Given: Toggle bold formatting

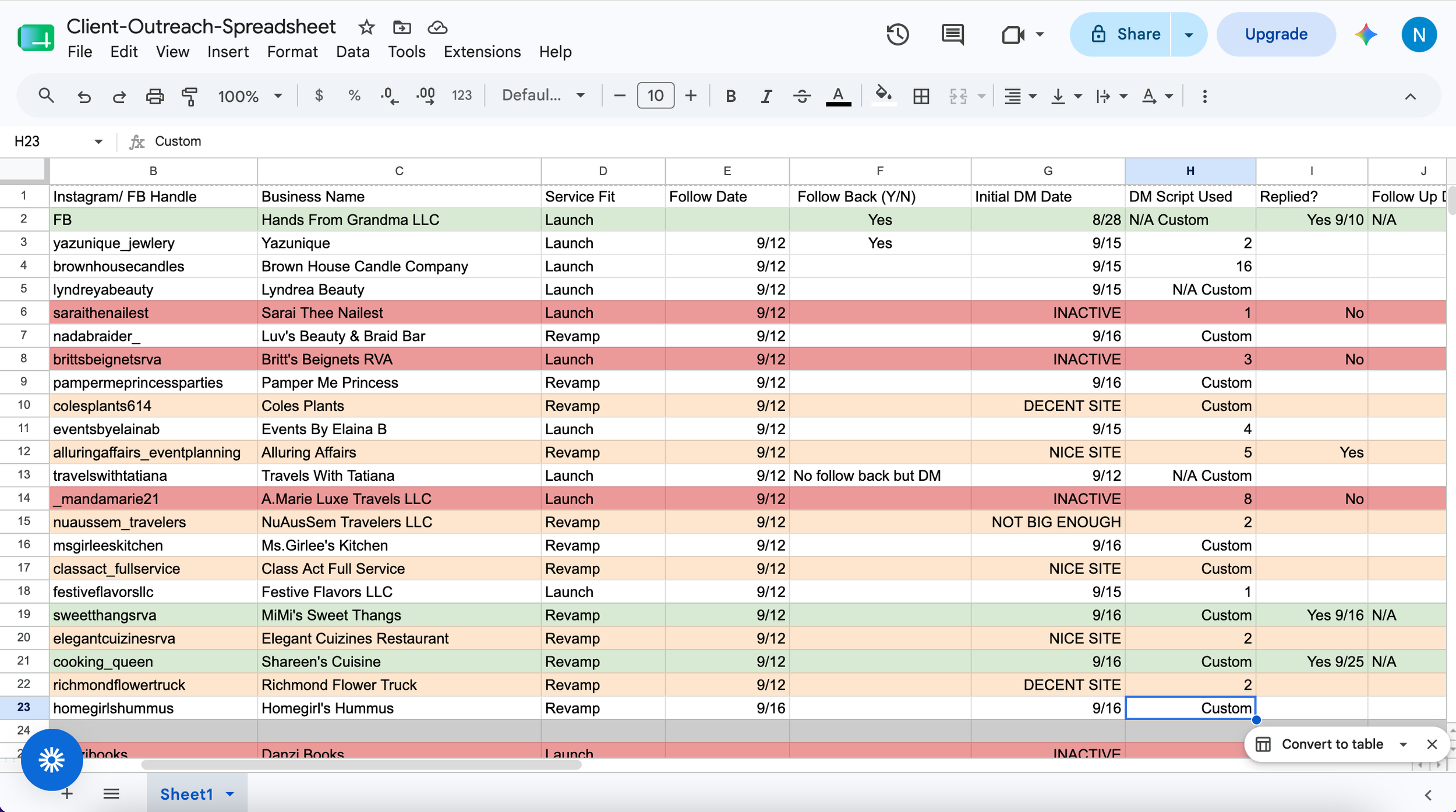Looking at the screenshot, I should click(x=730, y=96).
